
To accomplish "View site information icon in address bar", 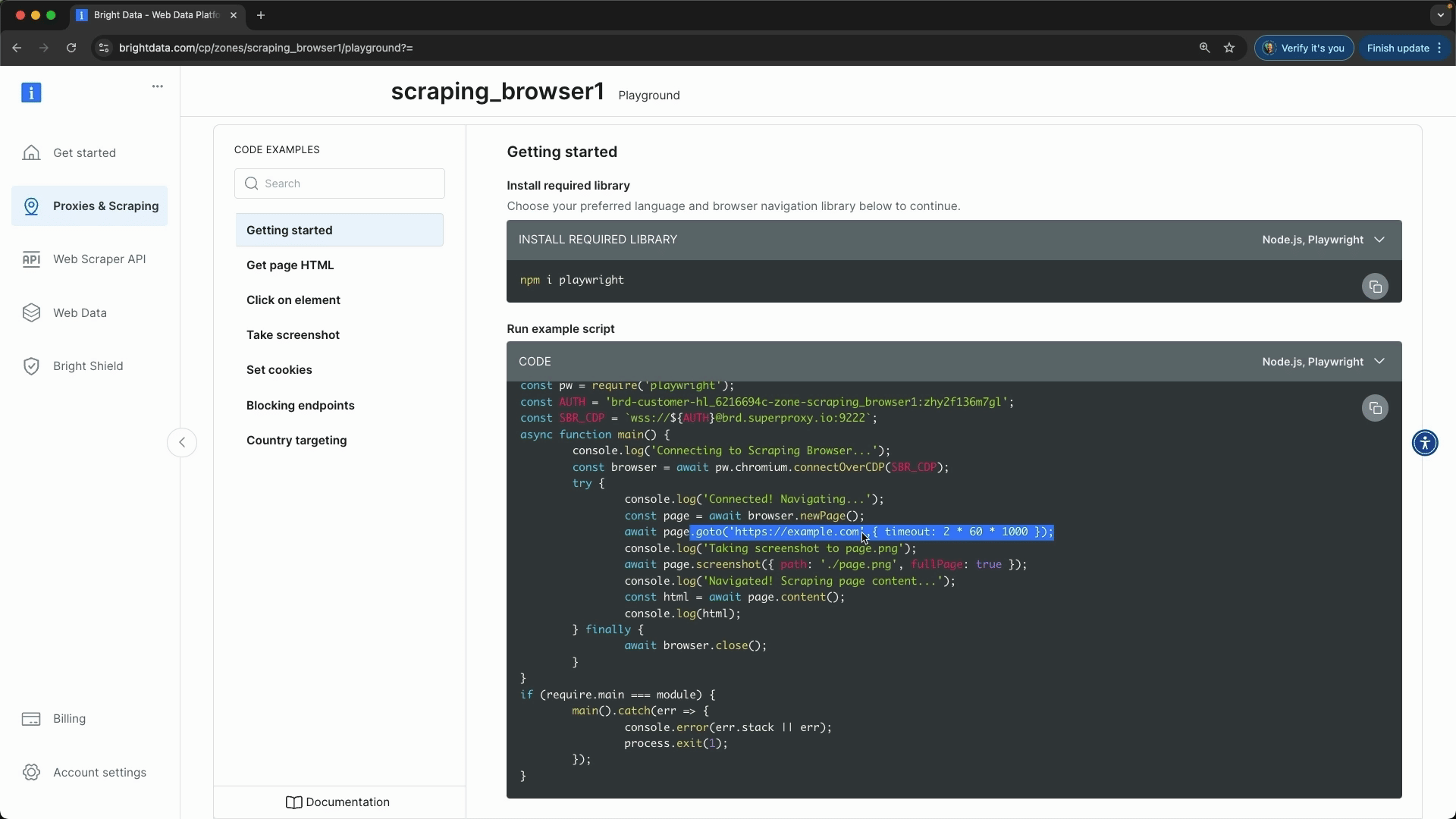I will pos(104,48).
